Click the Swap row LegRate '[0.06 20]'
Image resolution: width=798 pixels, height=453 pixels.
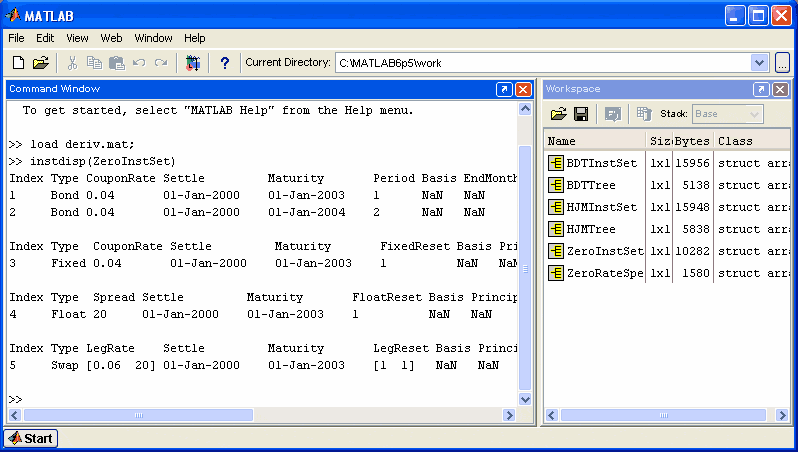(x=121, y=365)
